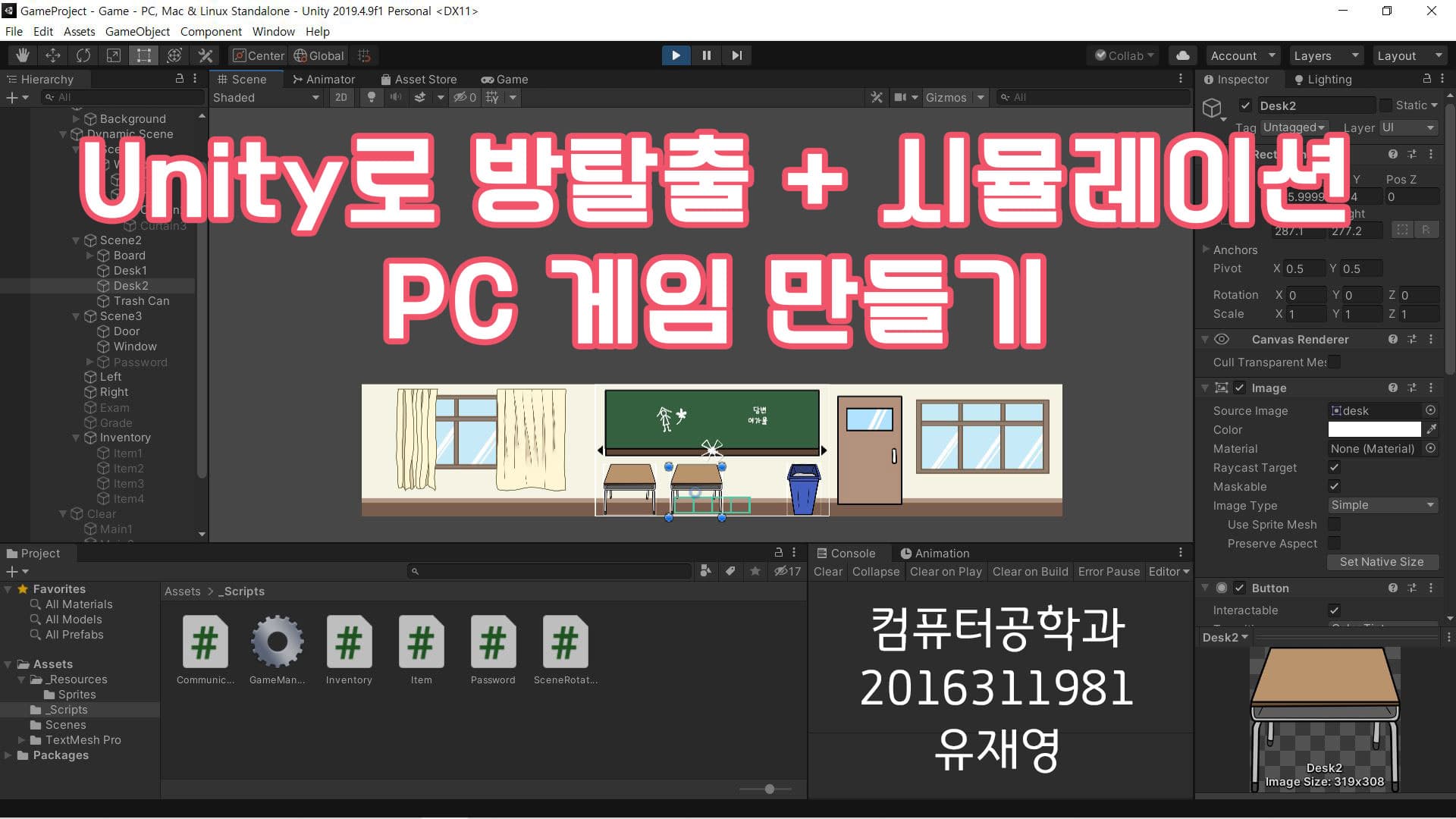This screenshot has width=1456, height=819.
Task: Disable the Interactable checkbox on the Button
Action: [x=1334, y=610]
